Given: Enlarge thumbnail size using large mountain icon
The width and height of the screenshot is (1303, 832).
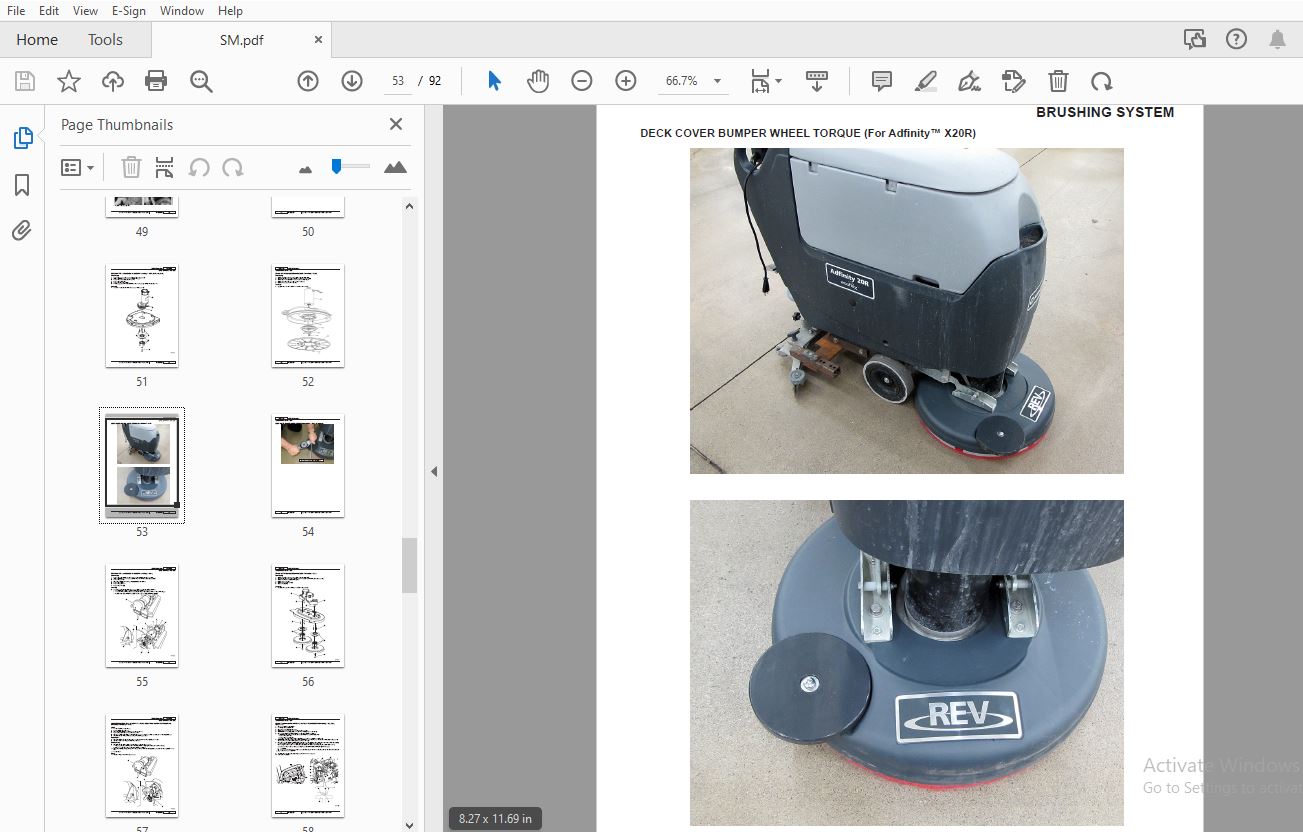Looking at the screenshot, I should point(395,167).
